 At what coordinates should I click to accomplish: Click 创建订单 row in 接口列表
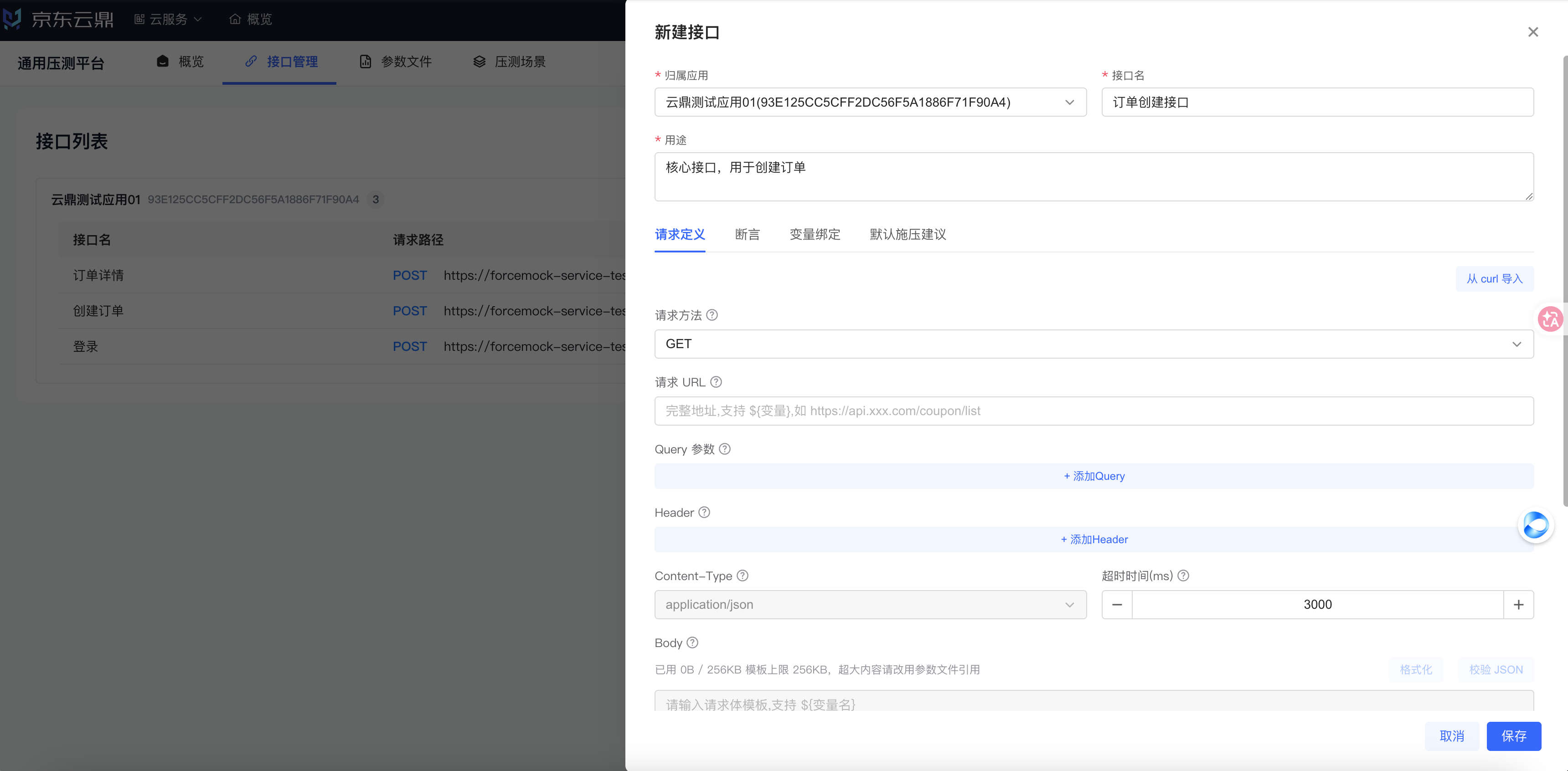click(x=341, y=311)
